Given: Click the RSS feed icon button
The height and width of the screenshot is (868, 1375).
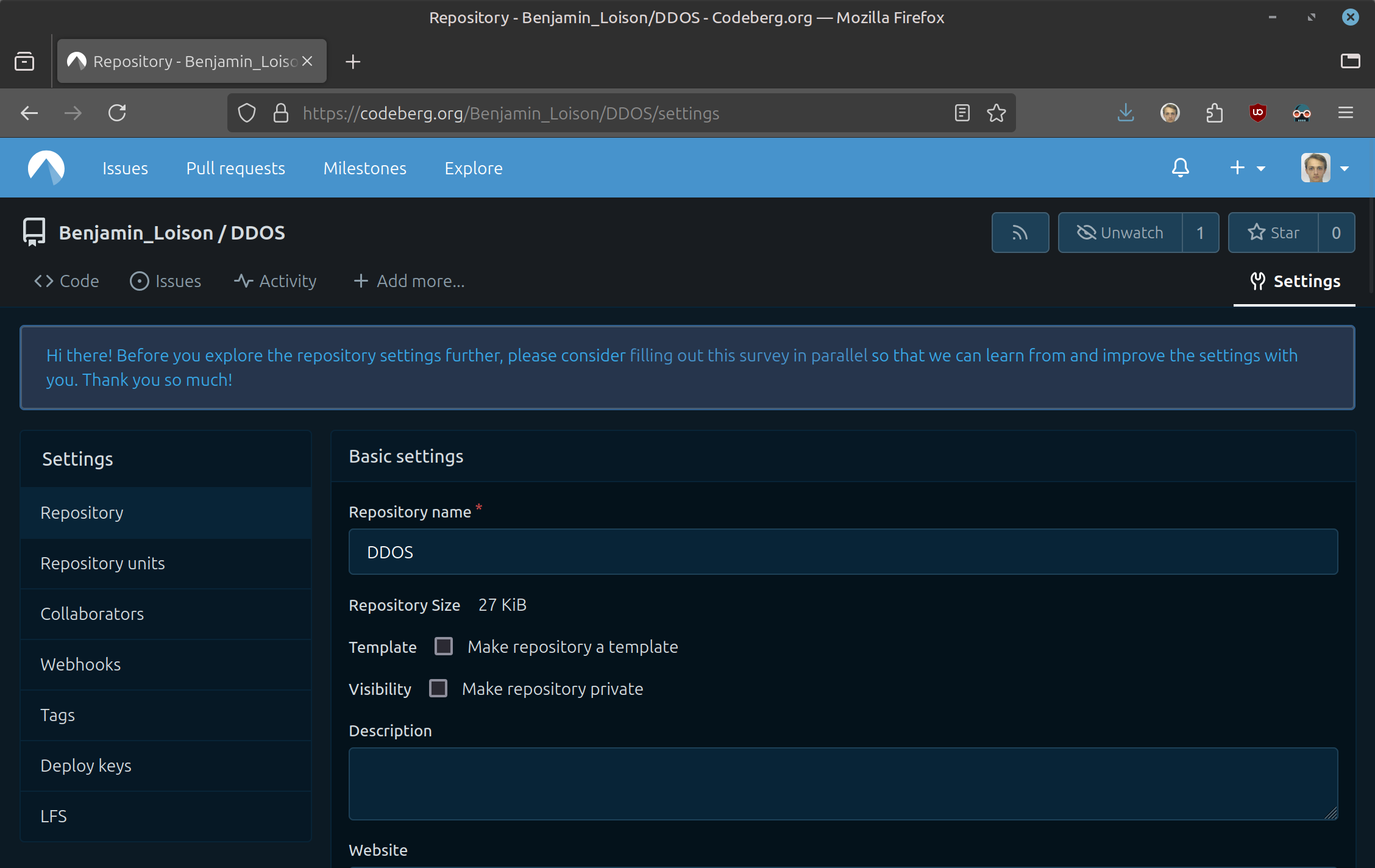Looking at the screenshot, I should click(1020, 233).
